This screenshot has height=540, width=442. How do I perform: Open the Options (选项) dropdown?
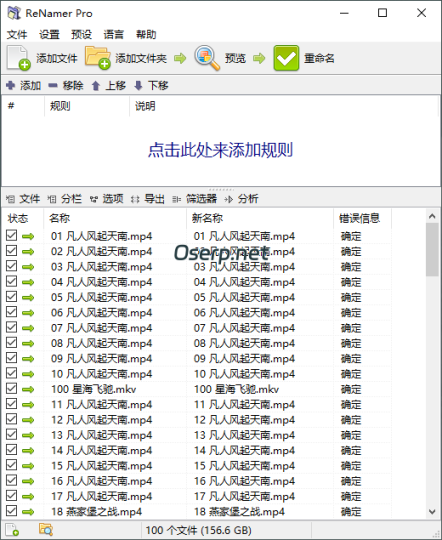pos(106,199)
